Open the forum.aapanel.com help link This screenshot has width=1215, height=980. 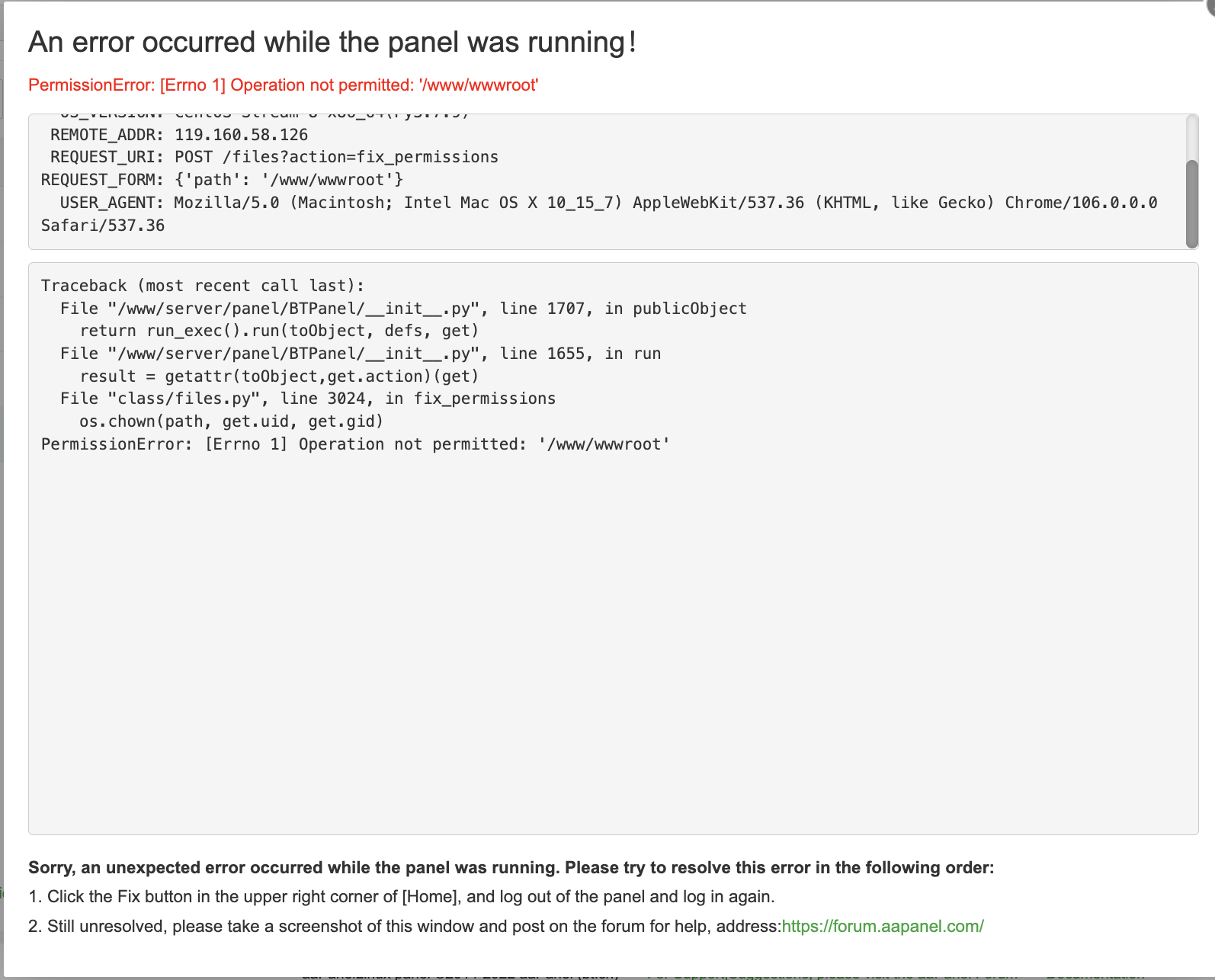click(x=883, y=927)
